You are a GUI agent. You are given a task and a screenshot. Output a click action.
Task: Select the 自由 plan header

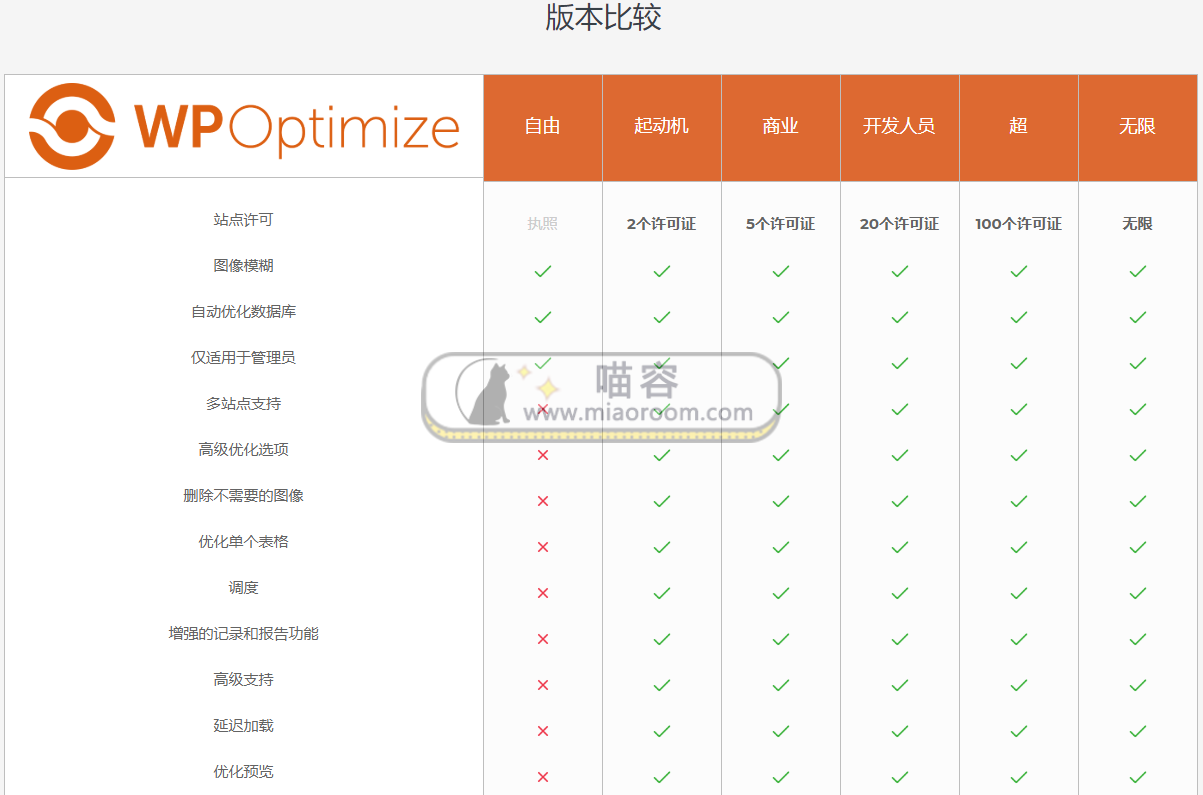click(x=543, y=127)
